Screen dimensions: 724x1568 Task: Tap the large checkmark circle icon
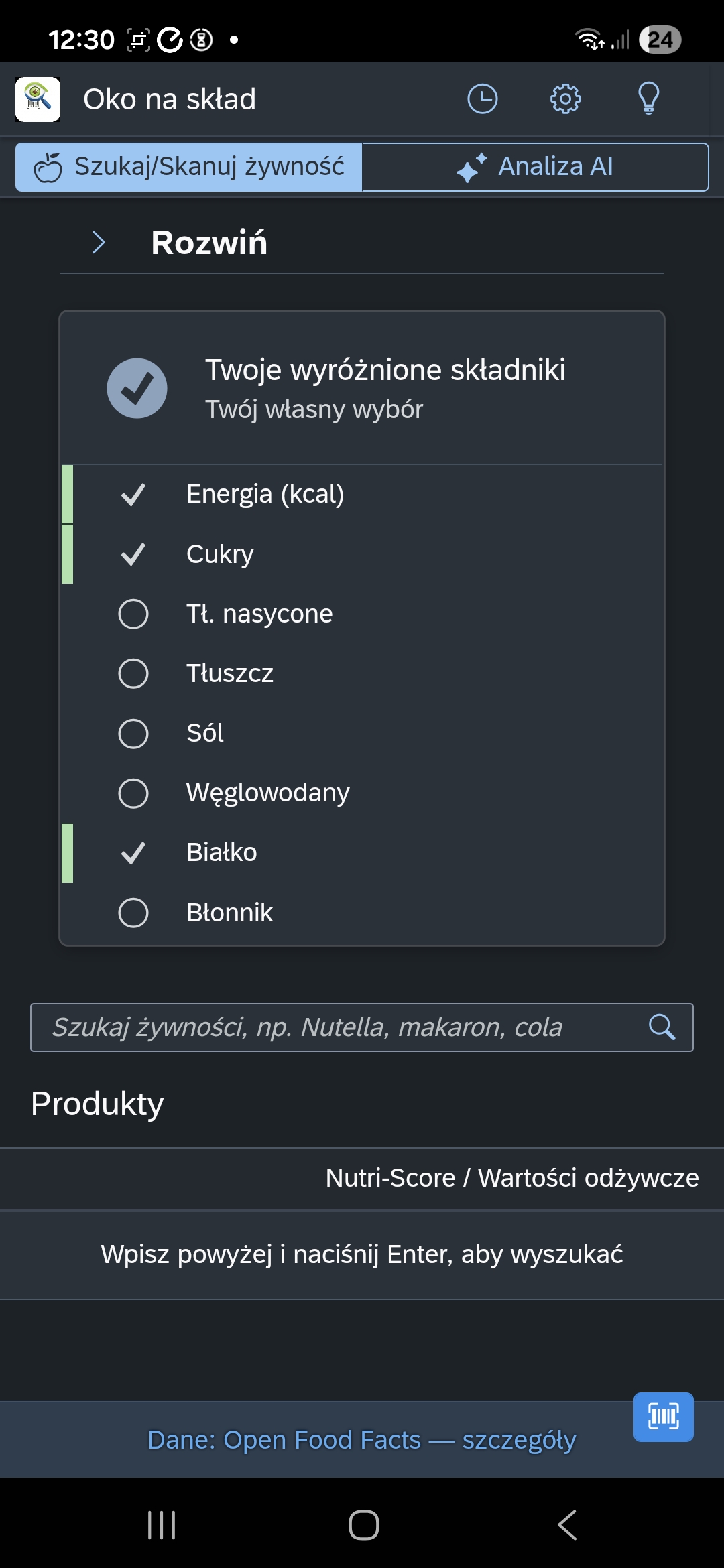point(137,389)
